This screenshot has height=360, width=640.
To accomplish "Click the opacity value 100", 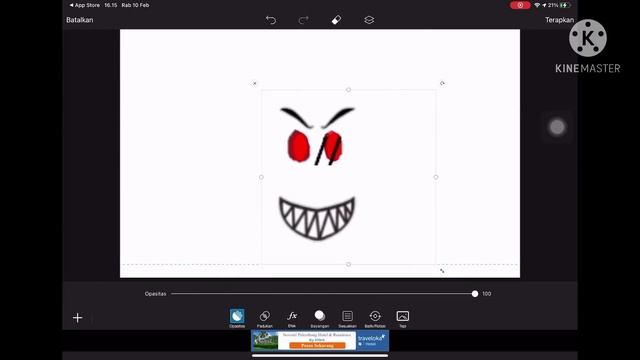I will (487, 294).
